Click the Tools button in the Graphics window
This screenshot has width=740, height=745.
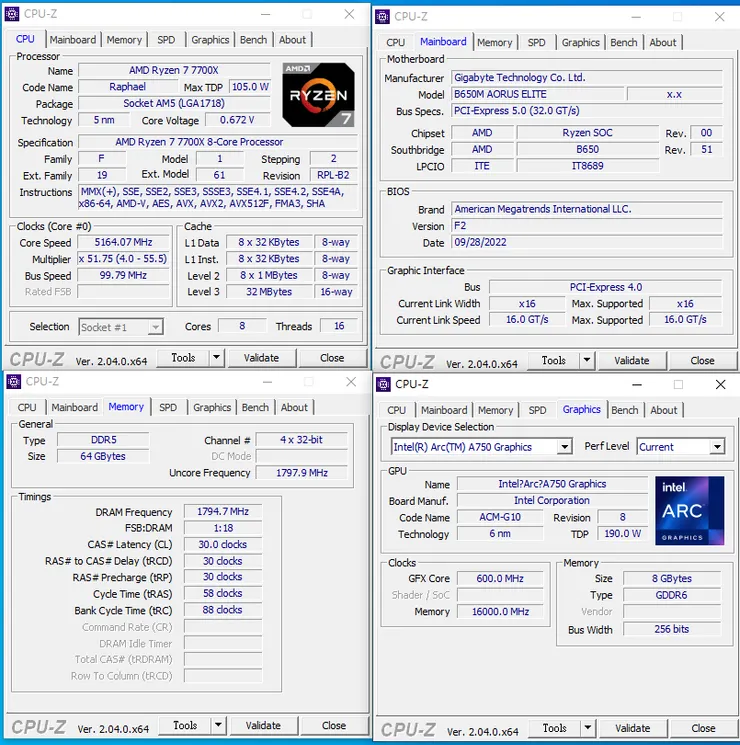click(554, 728)
